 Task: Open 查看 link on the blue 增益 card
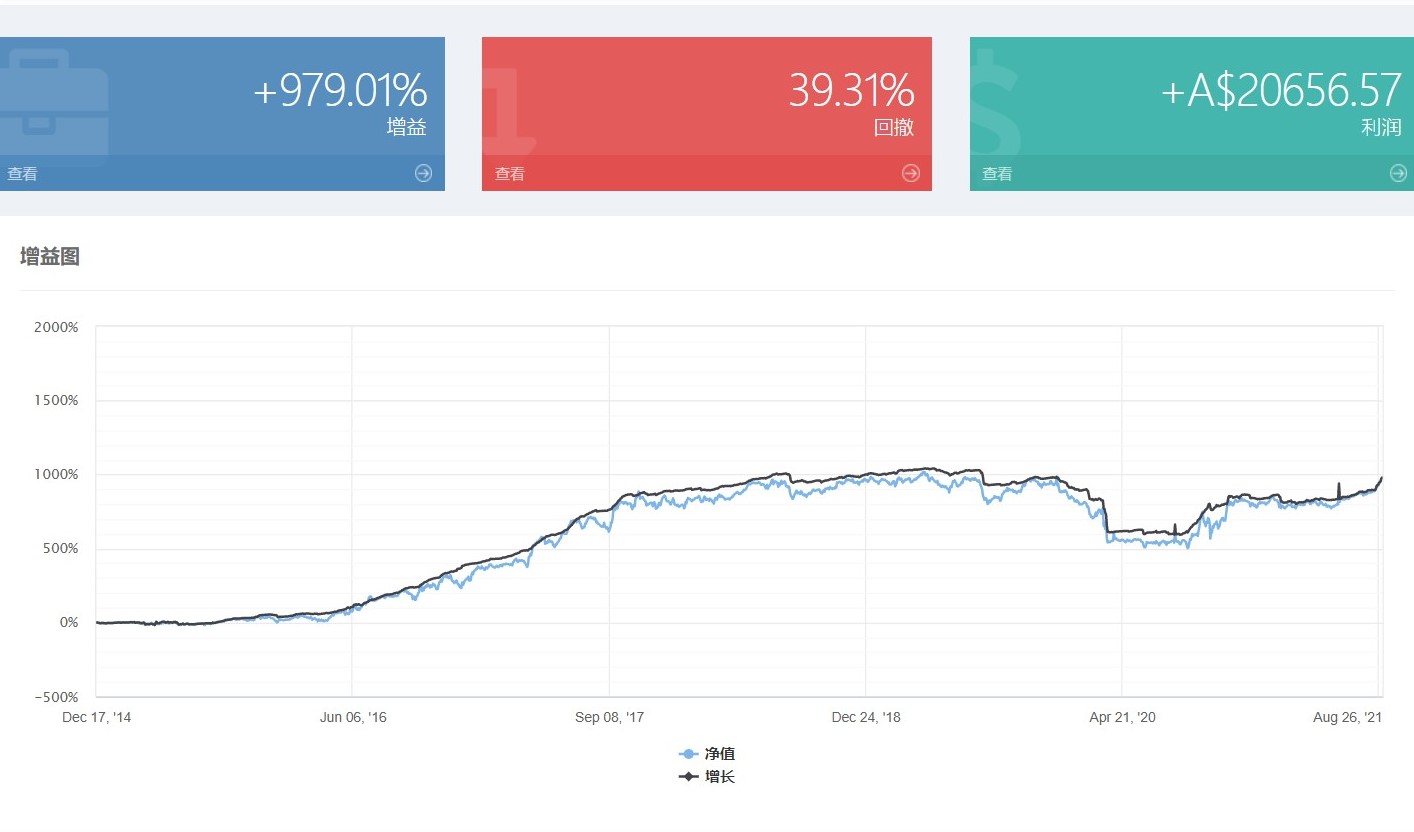(x=22, y=174)
